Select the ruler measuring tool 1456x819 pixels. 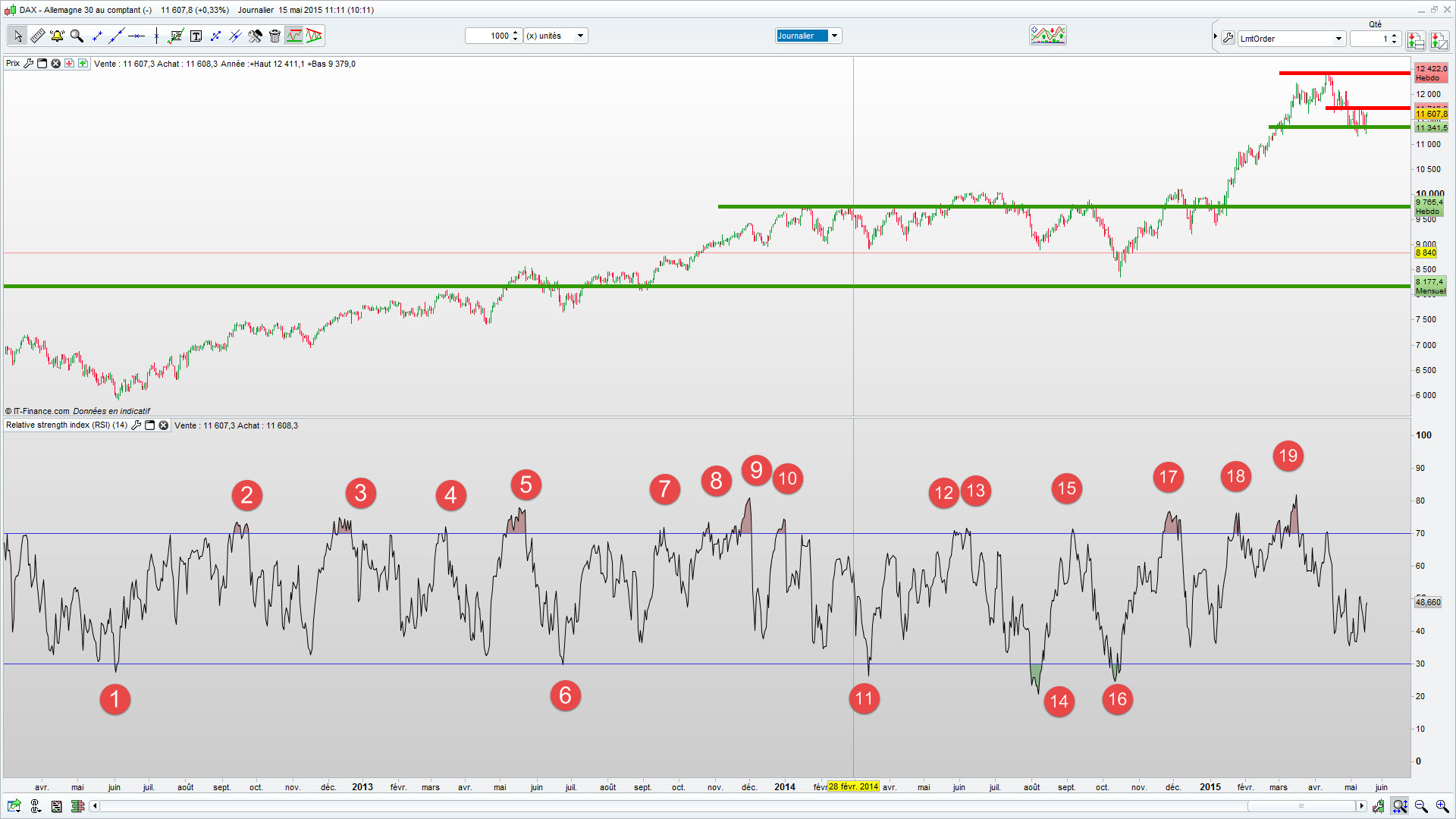[37, 36]
